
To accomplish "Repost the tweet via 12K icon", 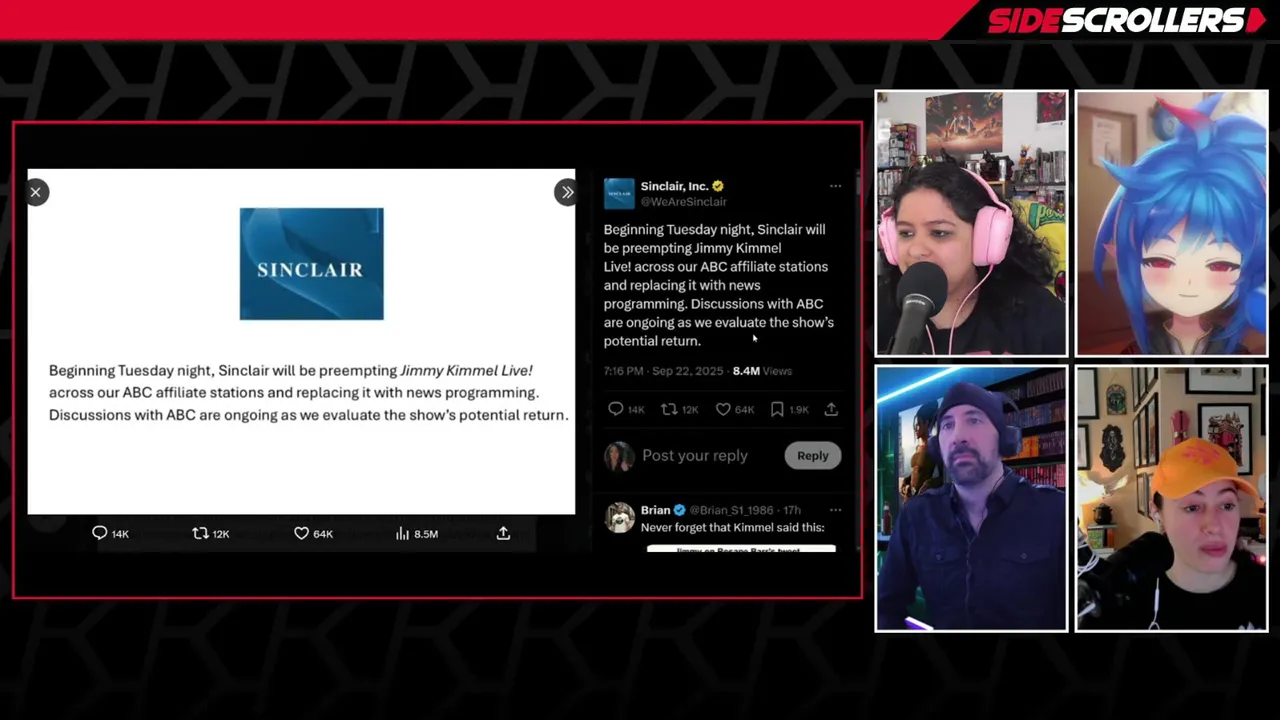I will 670,409.
